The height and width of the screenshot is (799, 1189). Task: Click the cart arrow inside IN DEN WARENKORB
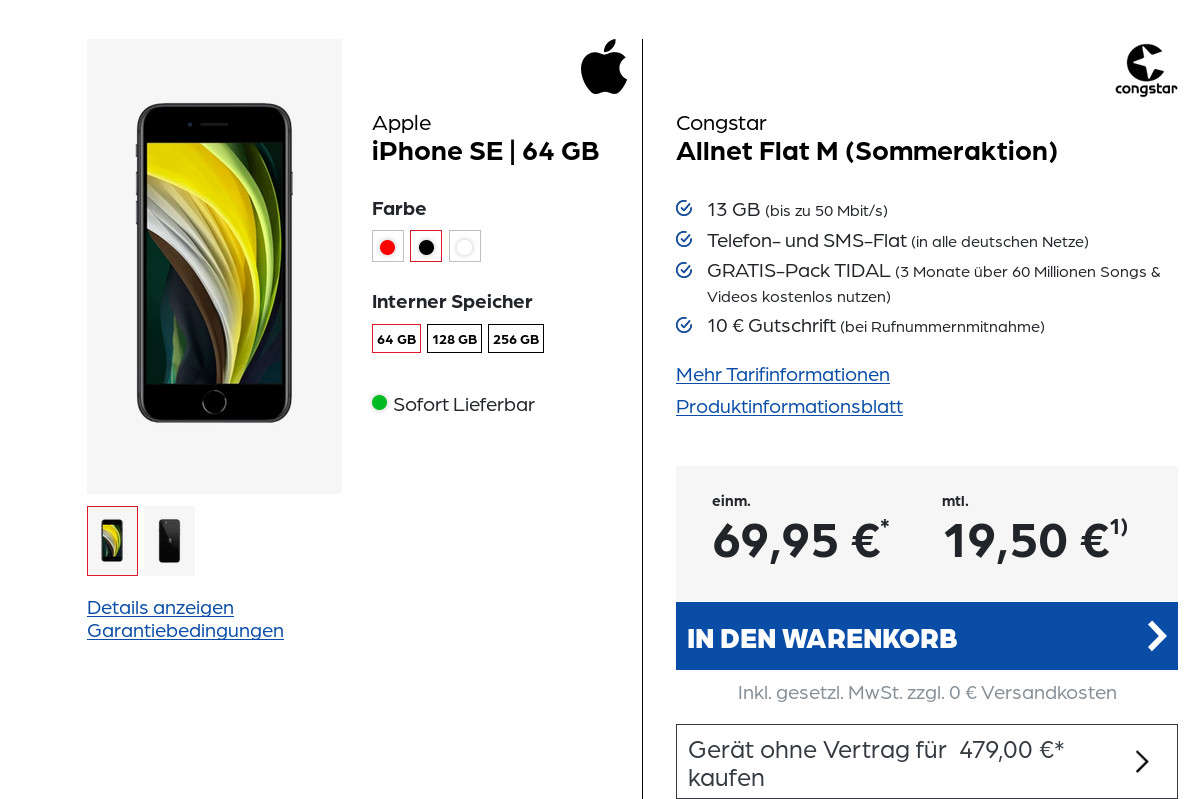pyautogui.click(x=1156, y=636)
